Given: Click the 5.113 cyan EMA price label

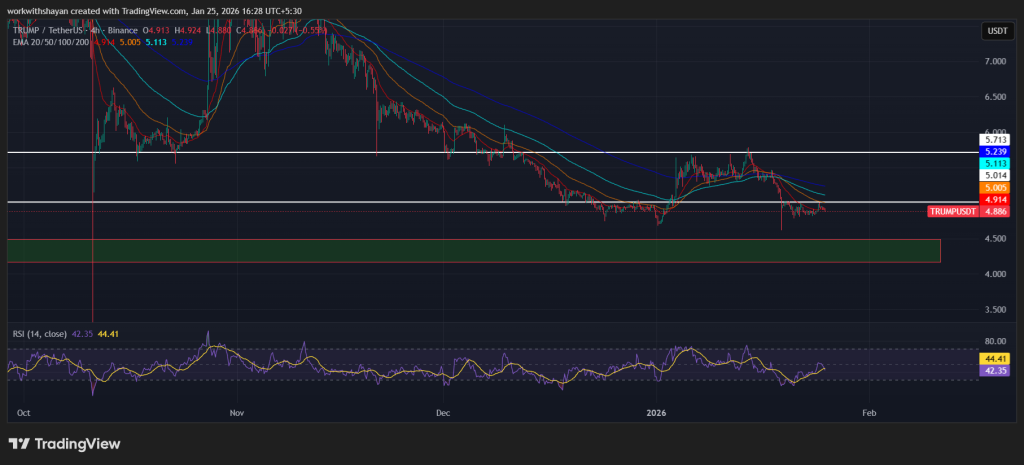Looking at the screenshot, I should [996, 163].
